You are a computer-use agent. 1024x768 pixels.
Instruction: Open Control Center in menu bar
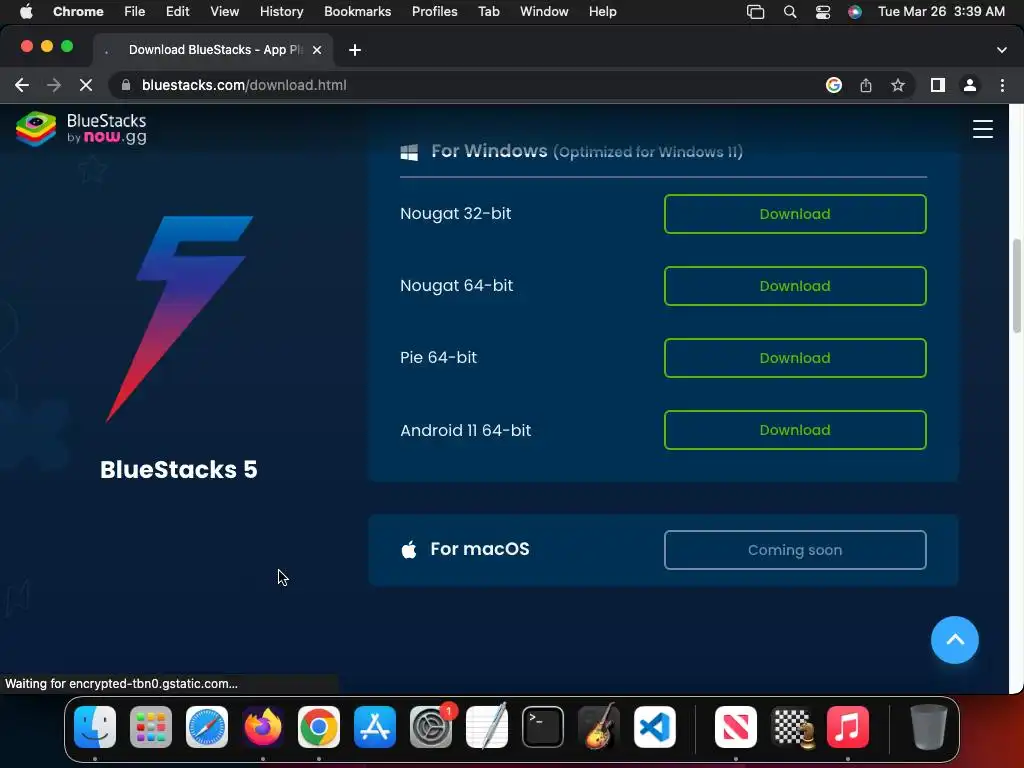(822, 12)
